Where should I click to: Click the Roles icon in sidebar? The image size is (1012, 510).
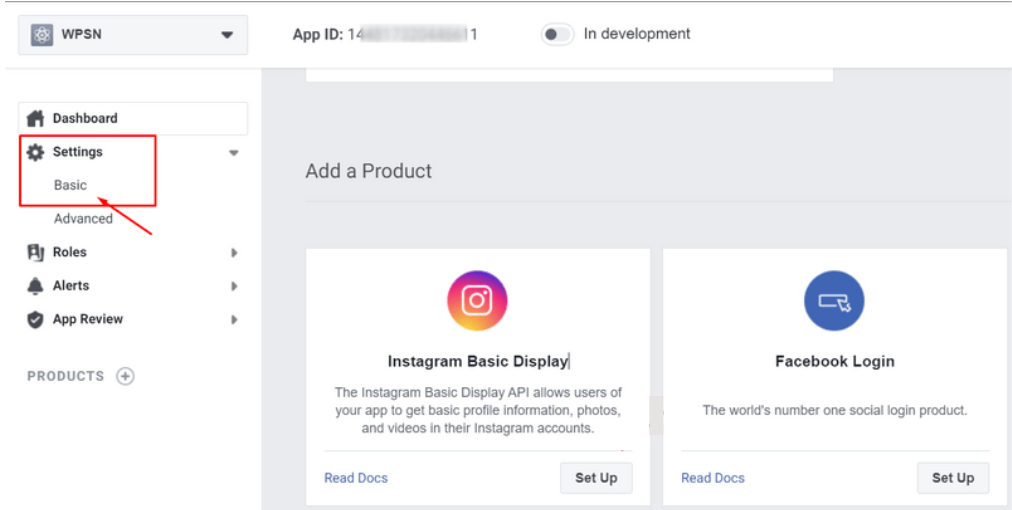tap(36, 252)
